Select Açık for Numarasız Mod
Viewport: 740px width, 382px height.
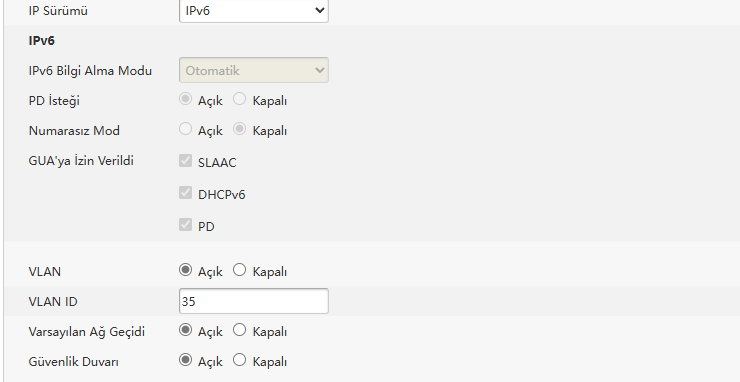tap(185, 129)
